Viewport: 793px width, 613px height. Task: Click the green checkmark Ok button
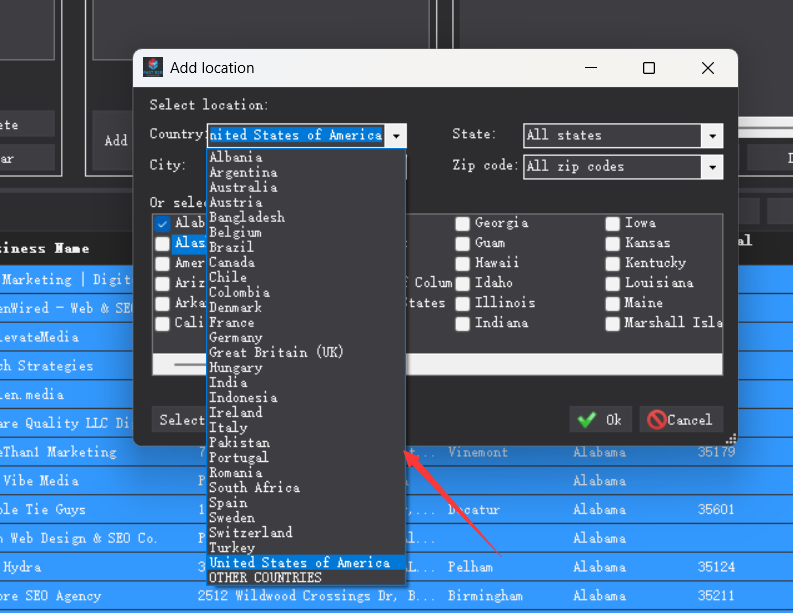tap(600, 420)
